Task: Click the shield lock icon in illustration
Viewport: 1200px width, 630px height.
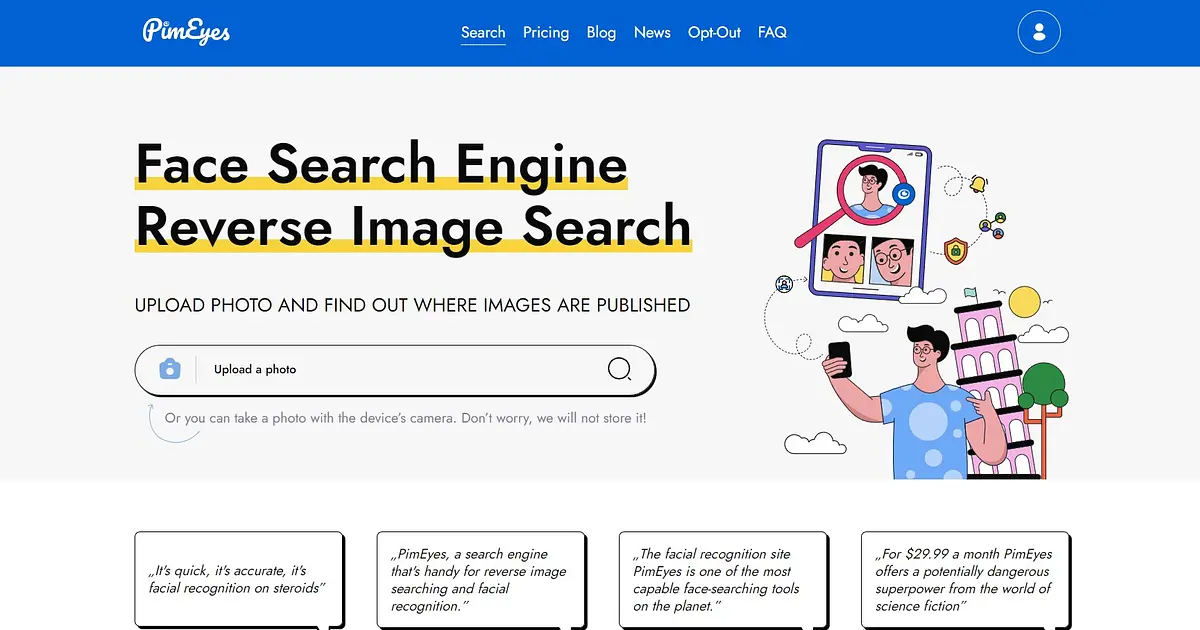Action: (x=956, y=249)
